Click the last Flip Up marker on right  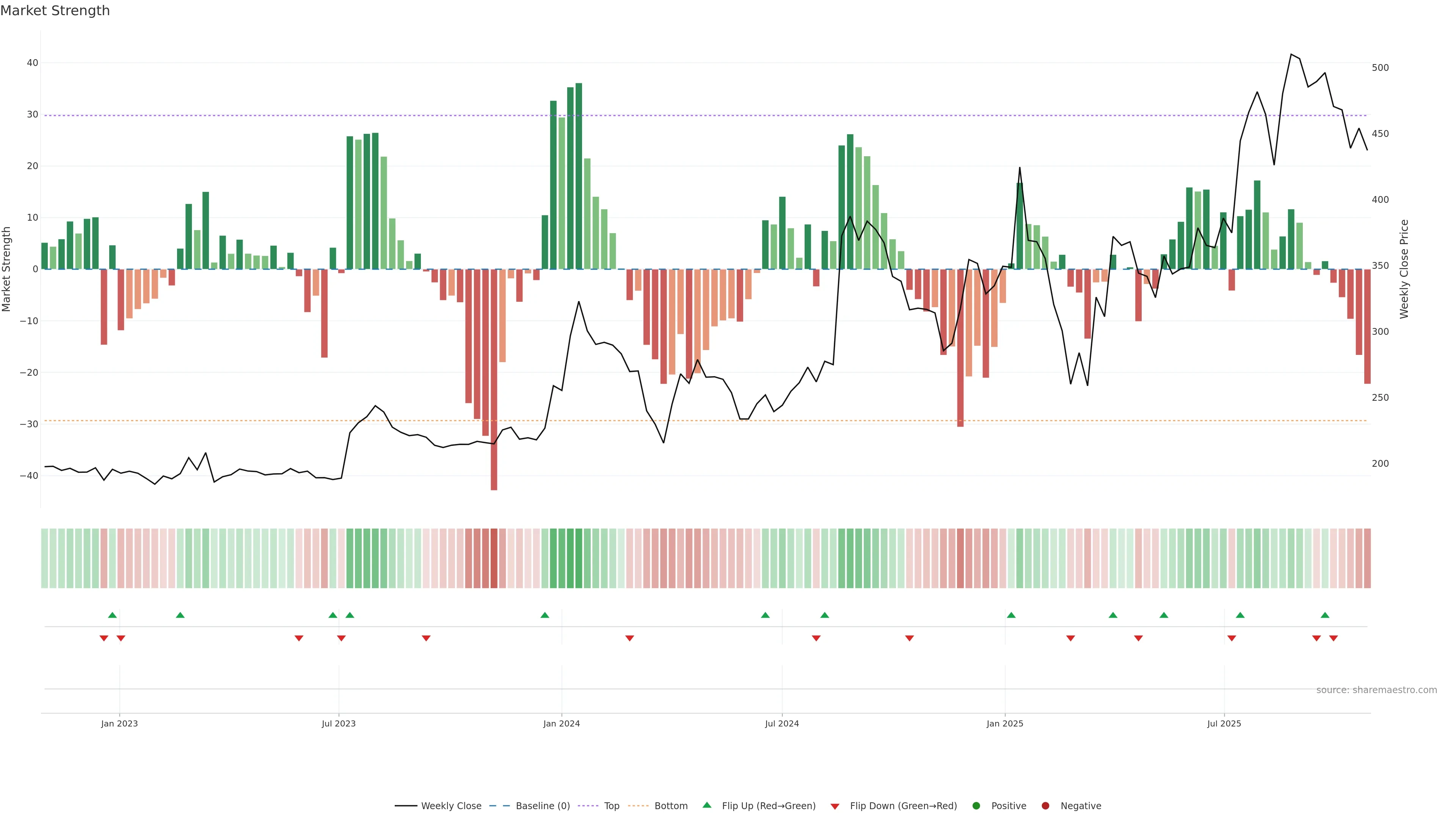click(x=1325, y=615)
